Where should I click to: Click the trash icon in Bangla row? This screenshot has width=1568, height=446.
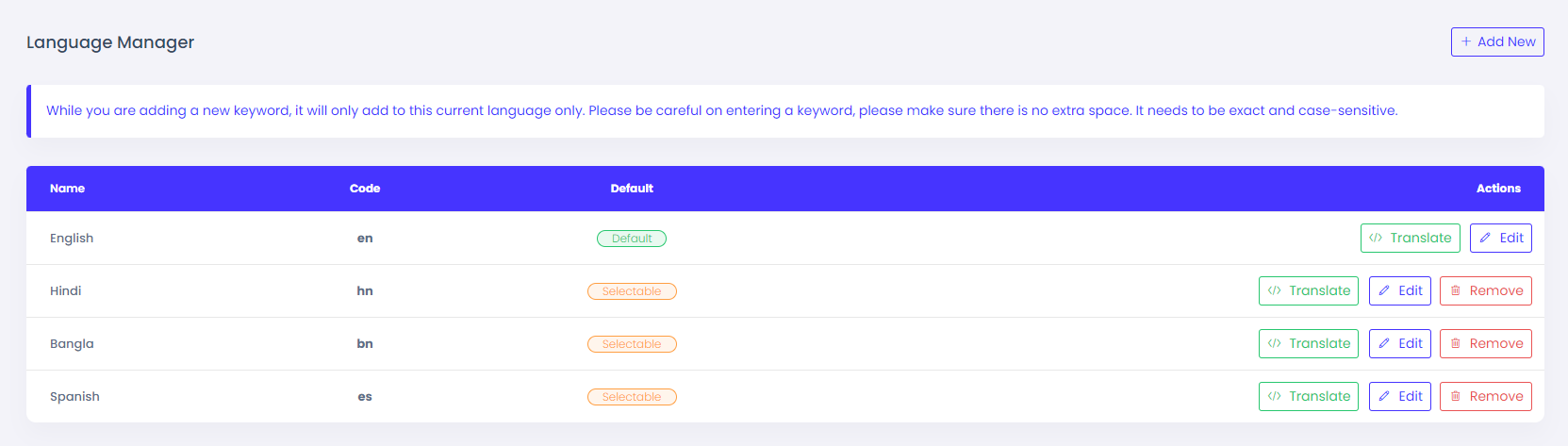click(x=1456, y=343)
